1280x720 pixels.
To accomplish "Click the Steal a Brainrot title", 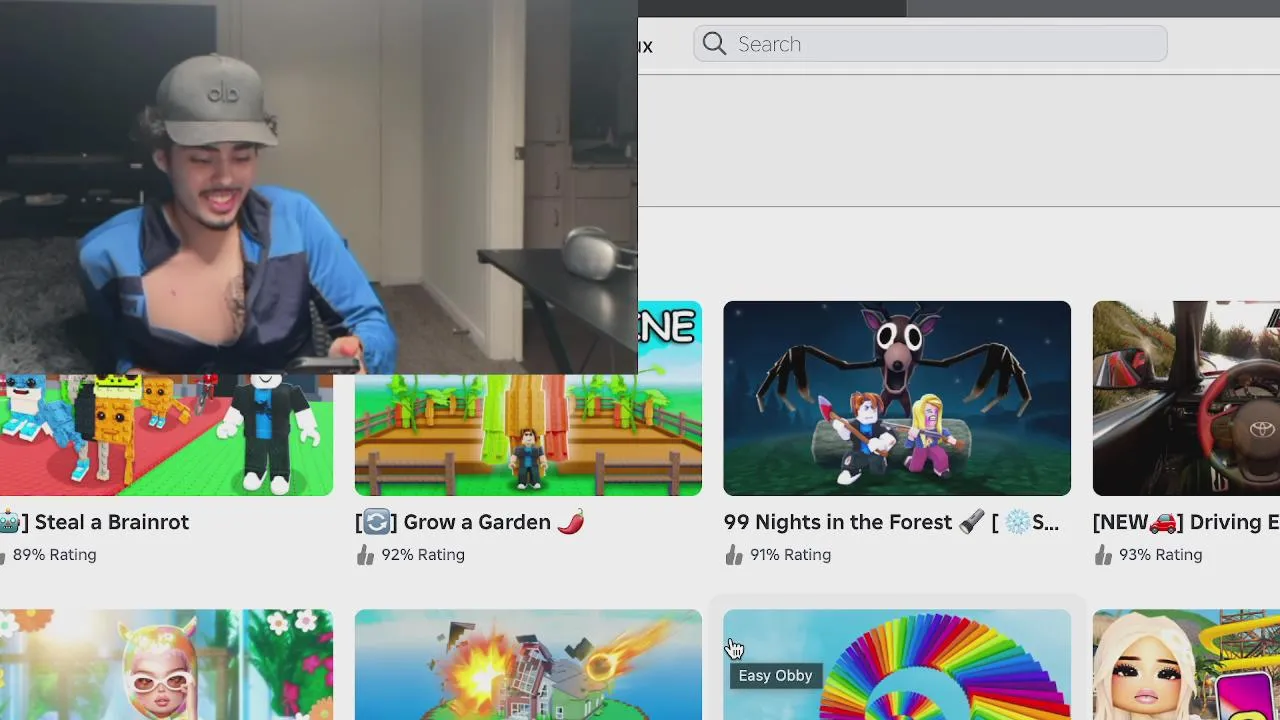I will pos(95,522).
